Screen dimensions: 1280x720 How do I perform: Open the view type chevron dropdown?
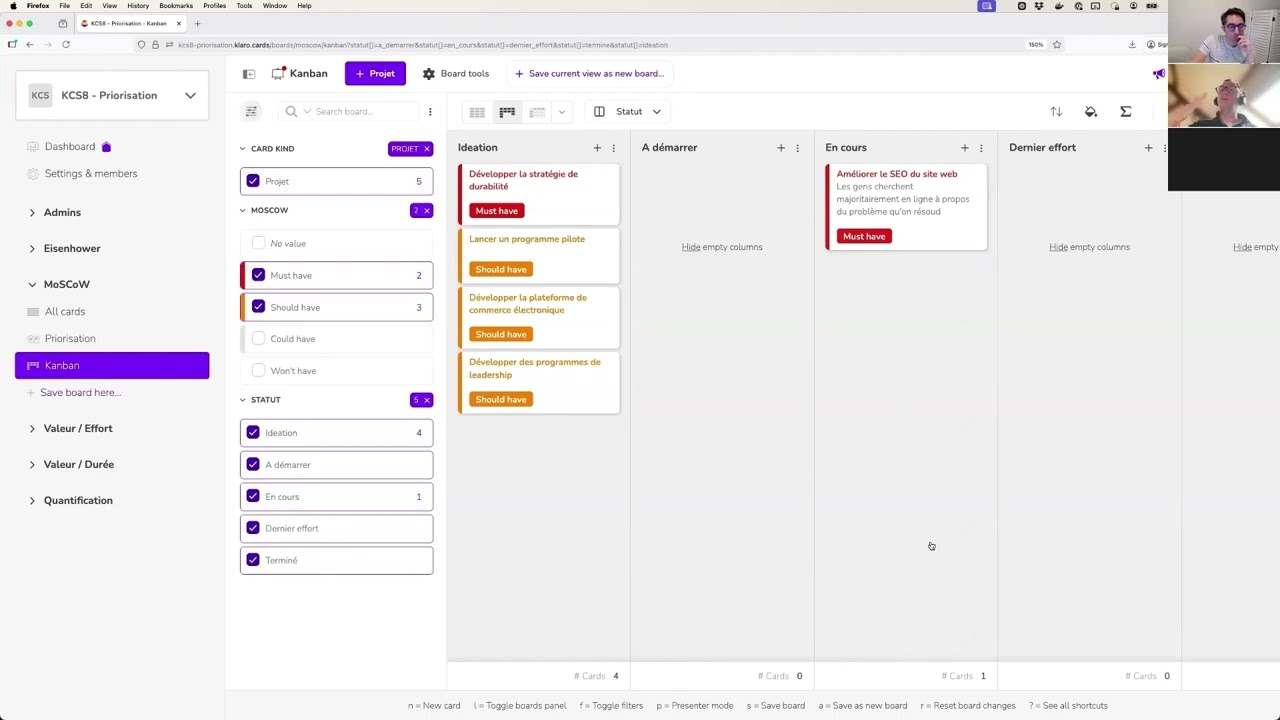562,112
